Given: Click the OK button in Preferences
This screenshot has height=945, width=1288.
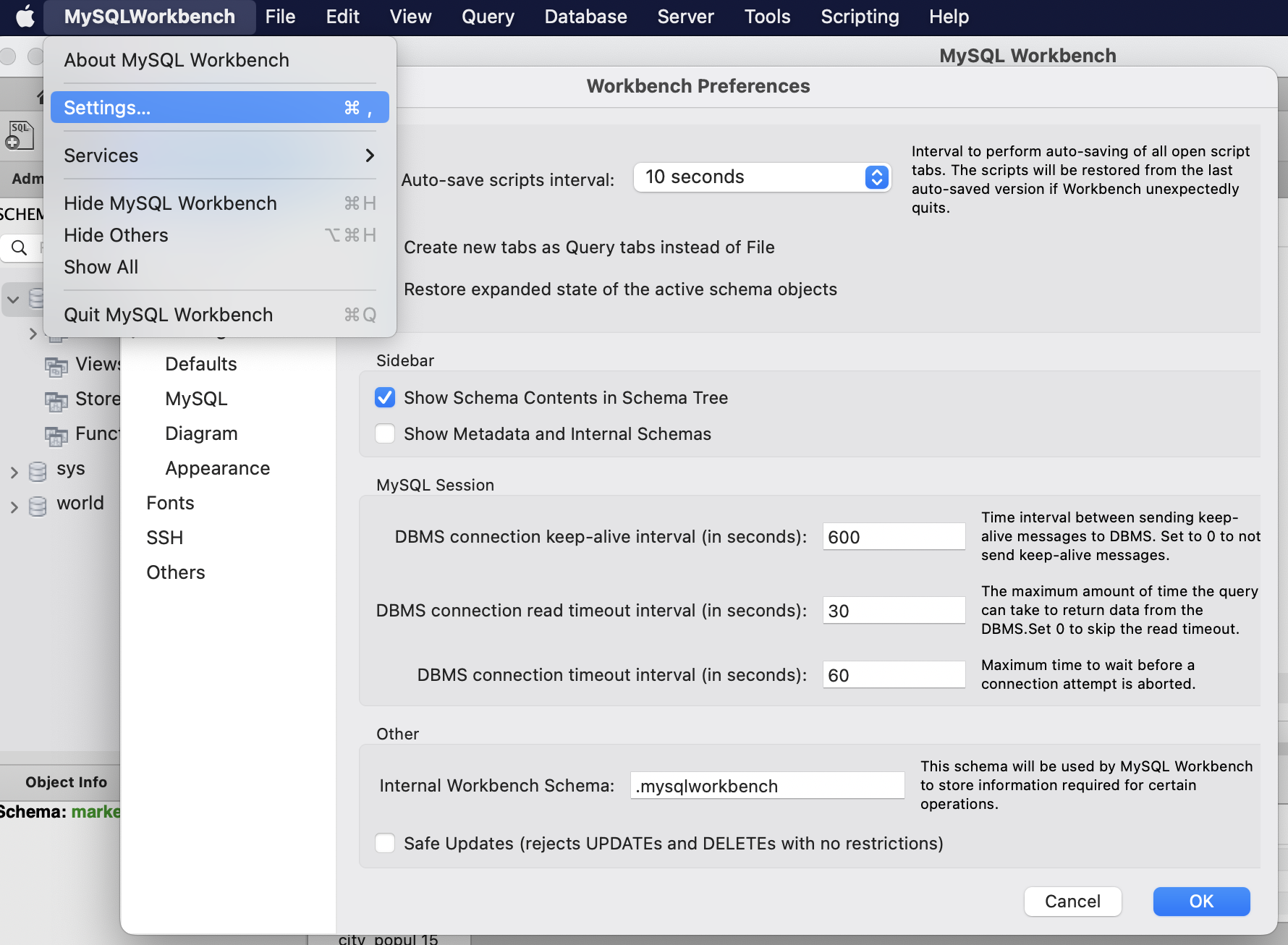Looking at the screenshot, I should point(1201,901).
